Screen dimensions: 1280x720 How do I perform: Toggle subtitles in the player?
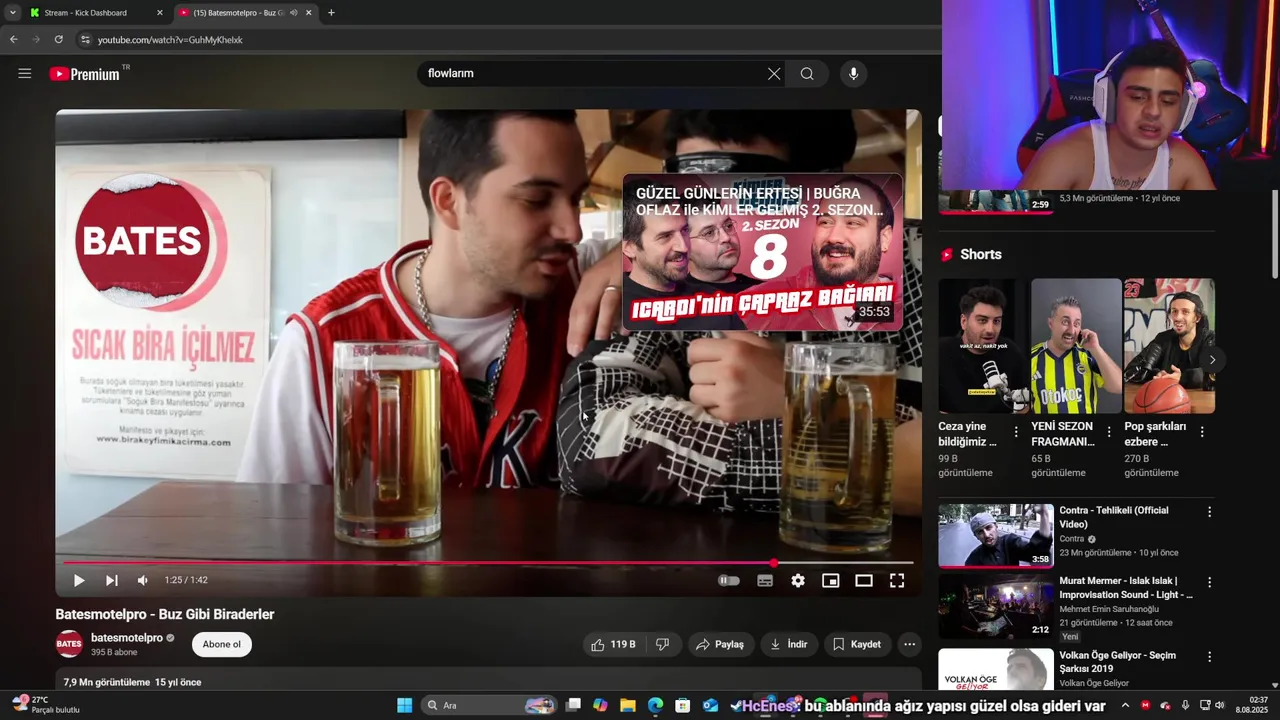click(x=765, y=580)
